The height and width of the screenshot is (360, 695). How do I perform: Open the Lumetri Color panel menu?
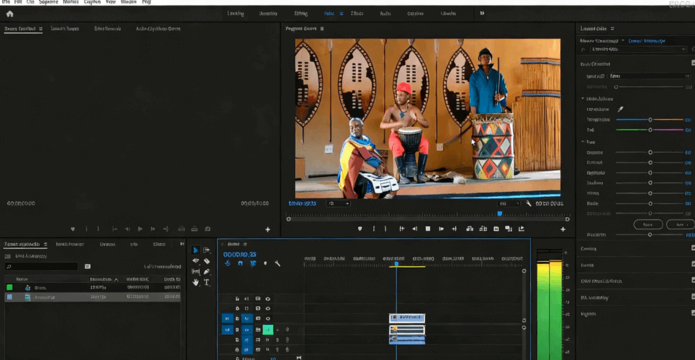point(613,29)
